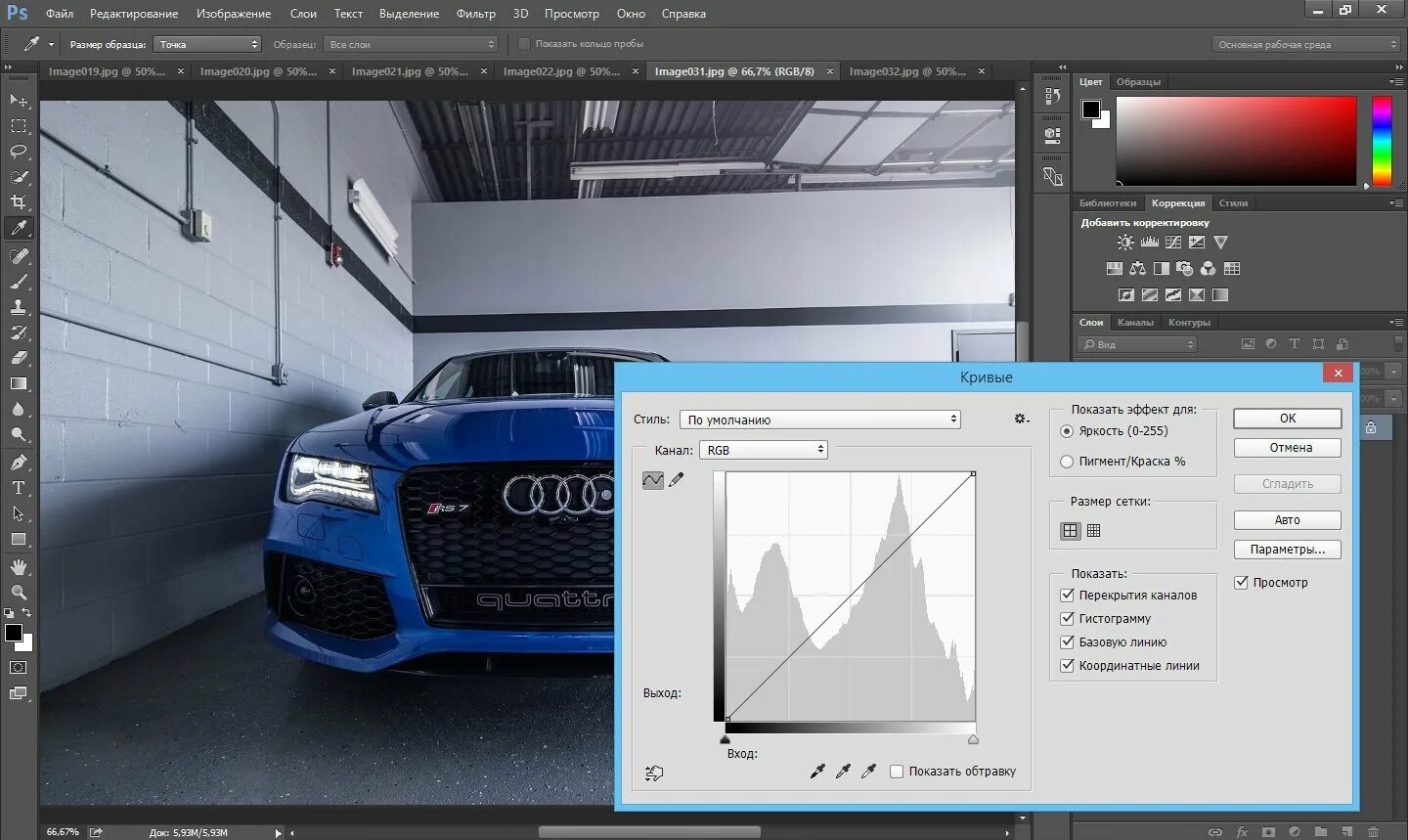Select the Brush tool
Image resolution: width=1408 pixels, height=840 pixels.
pos(19,282)
